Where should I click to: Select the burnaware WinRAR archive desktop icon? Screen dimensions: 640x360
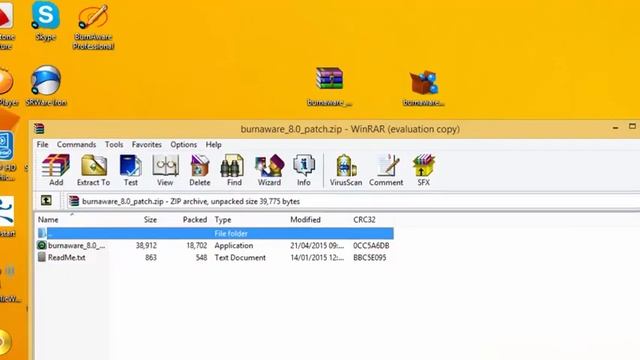coord(329,87)
